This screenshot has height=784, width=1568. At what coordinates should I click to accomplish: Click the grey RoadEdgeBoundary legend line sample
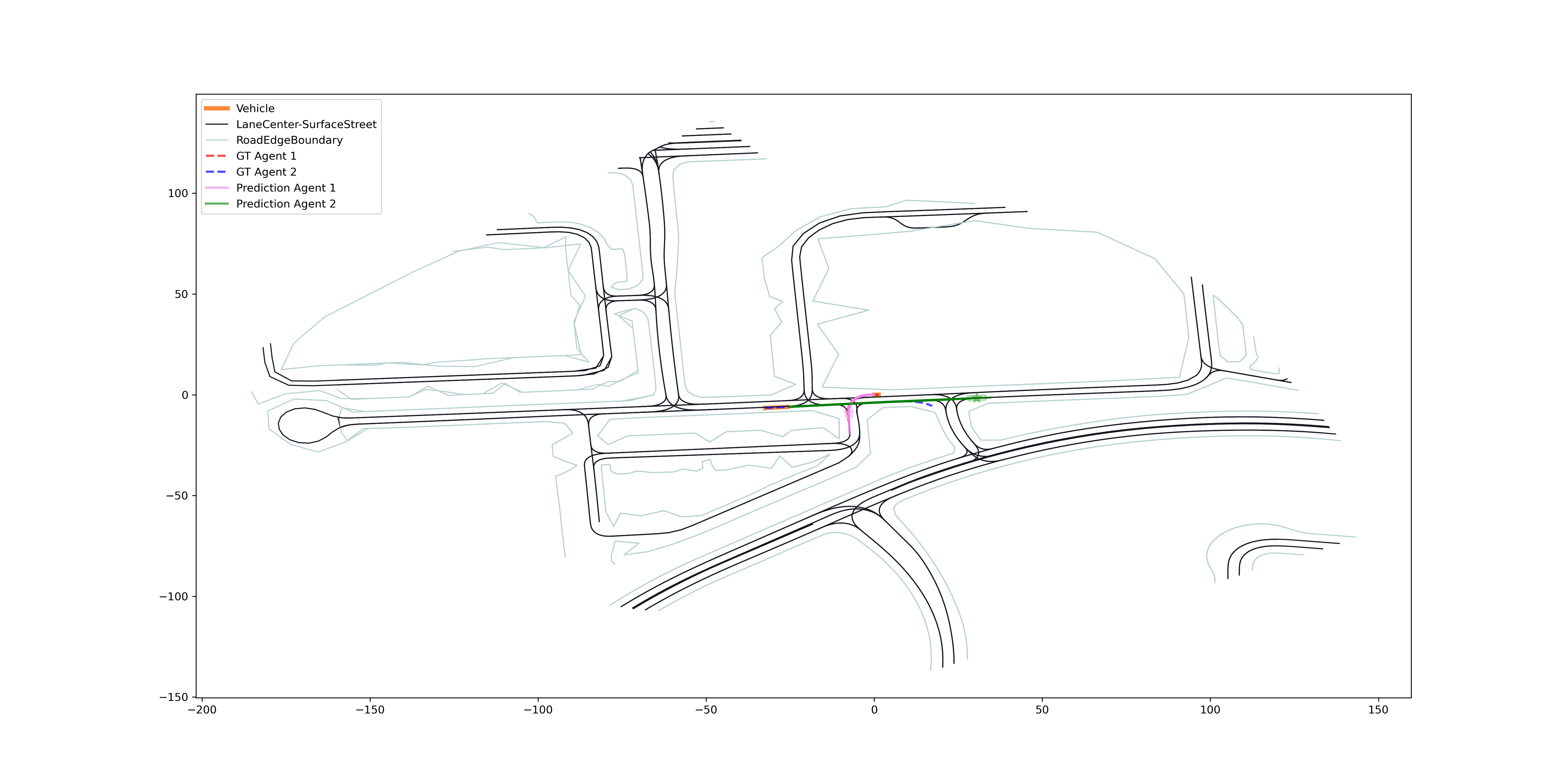(x=217, y=140)
